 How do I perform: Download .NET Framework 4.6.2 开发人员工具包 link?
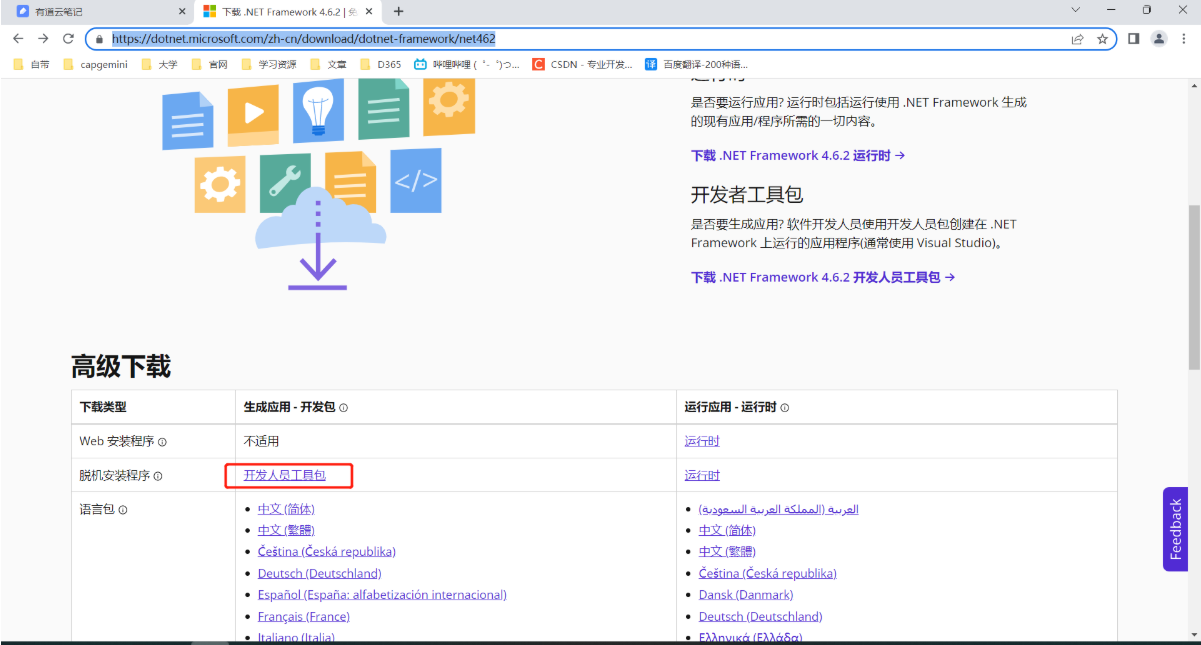823,278
